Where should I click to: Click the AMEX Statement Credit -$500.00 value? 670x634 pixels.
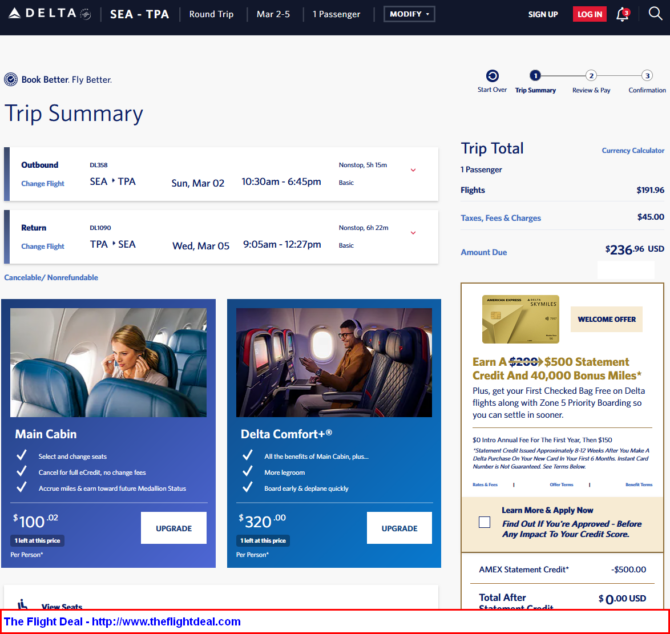pyautogui.click(x=628, y=569)
